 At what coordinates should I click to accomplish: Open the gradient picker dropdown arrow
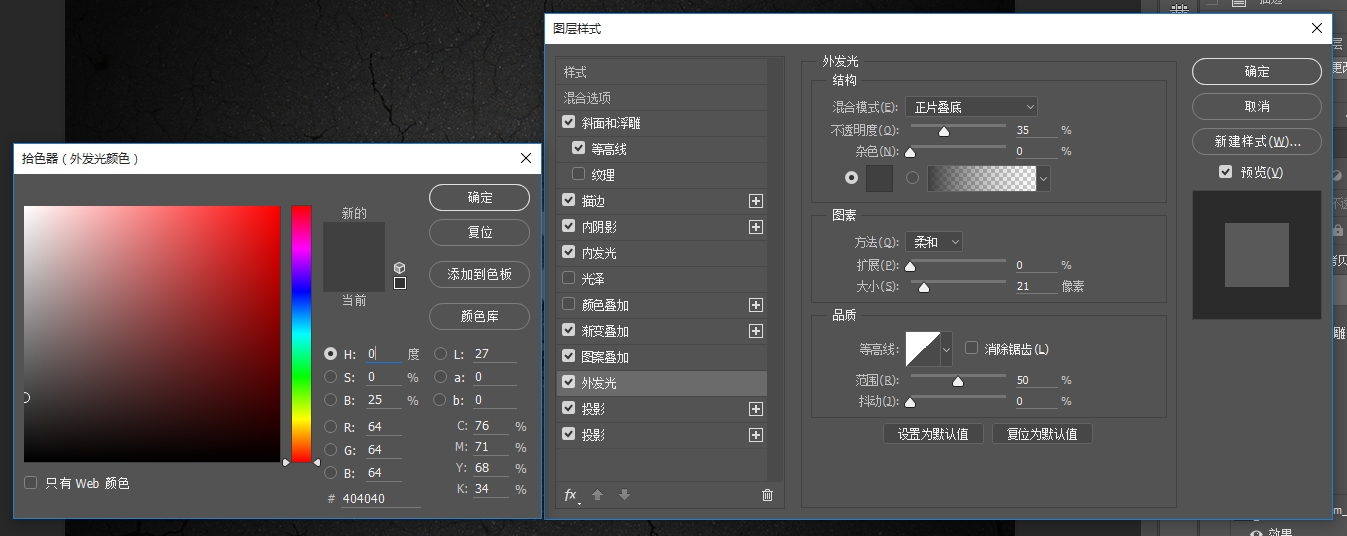1044,179
